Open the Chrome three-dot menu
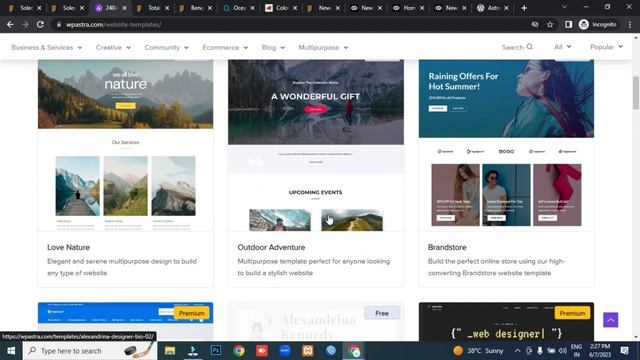This screenshot has height=360, width=640. click(630, 24)
